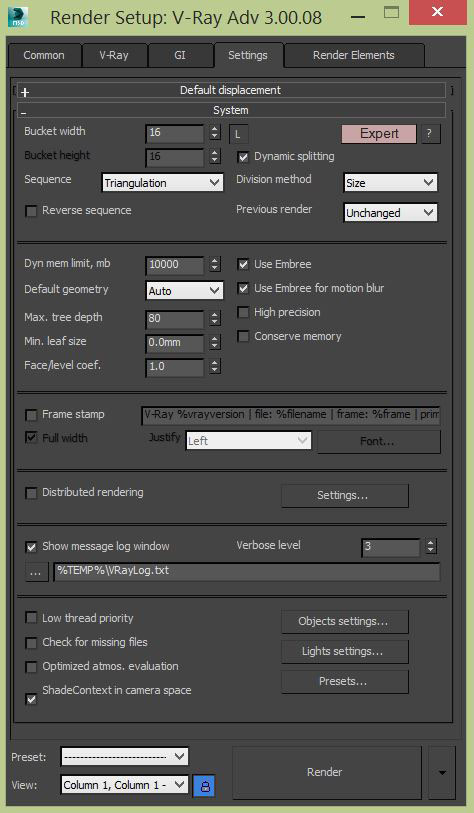
Task: Click the ellipsis browse log file button
Action: pos(36,572)
